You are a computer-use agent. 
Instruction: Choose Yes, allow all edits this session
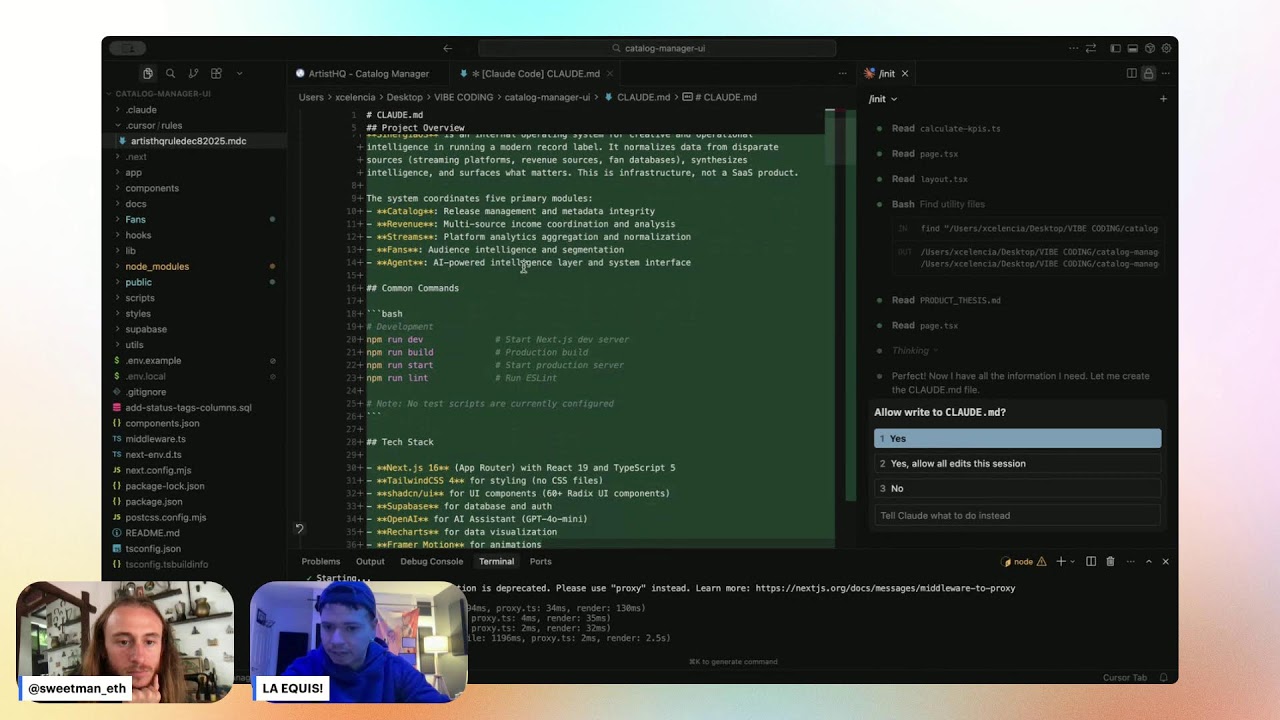pyautogui.click(x=1017, y=463)
